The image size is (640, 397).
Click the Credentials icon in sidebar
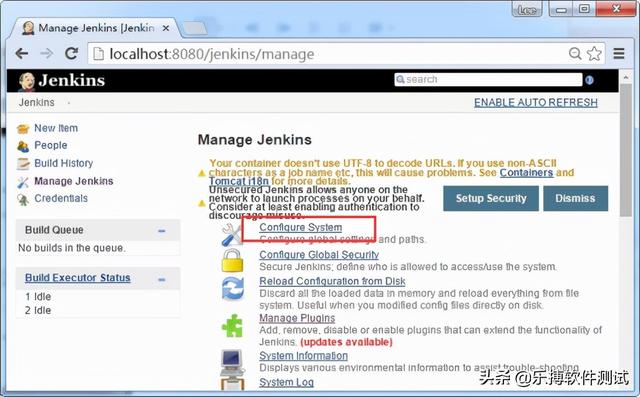pyautogui.click(x=23, y=199)
